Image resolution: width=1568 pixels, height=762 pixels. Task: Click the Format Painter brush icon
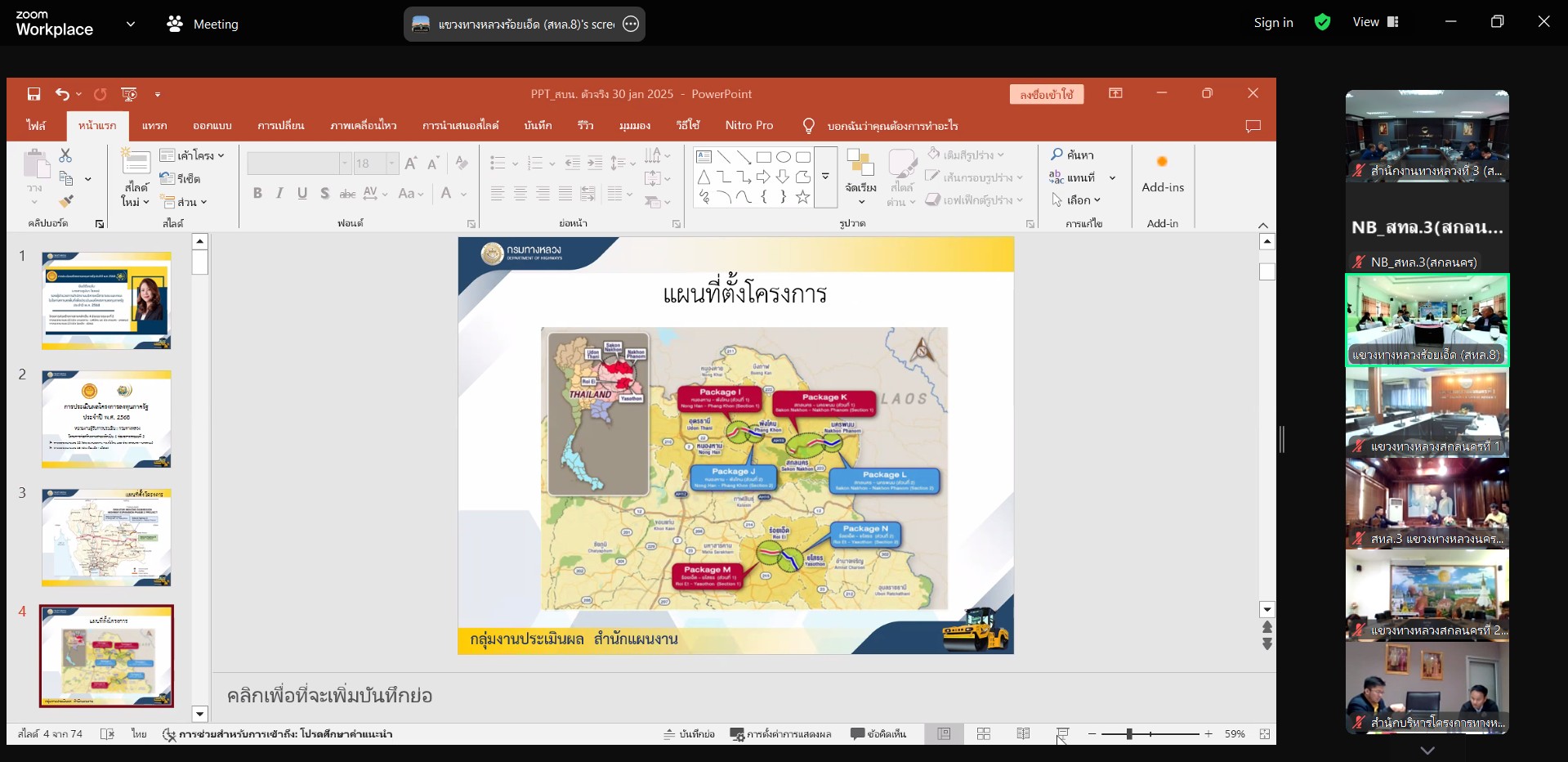66,201
